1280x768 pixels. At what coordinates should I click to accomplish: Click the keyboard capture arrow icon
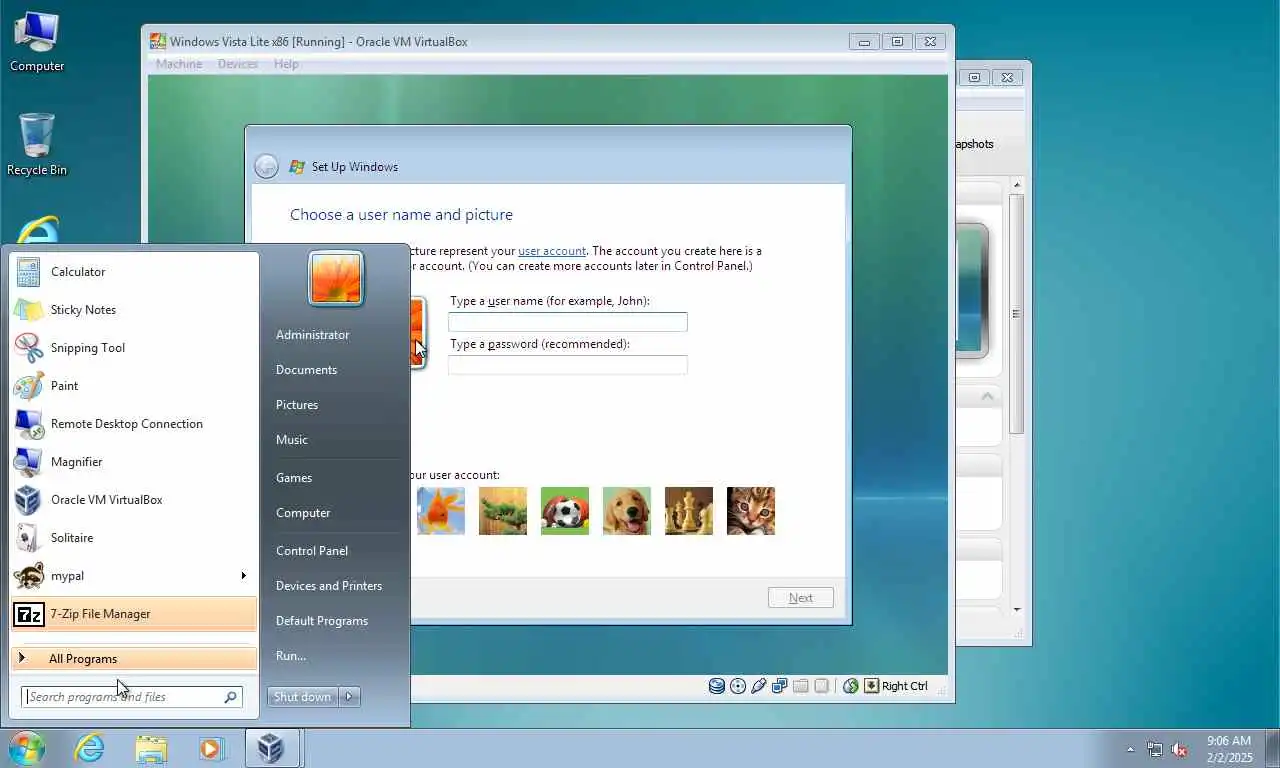[872, 686]
